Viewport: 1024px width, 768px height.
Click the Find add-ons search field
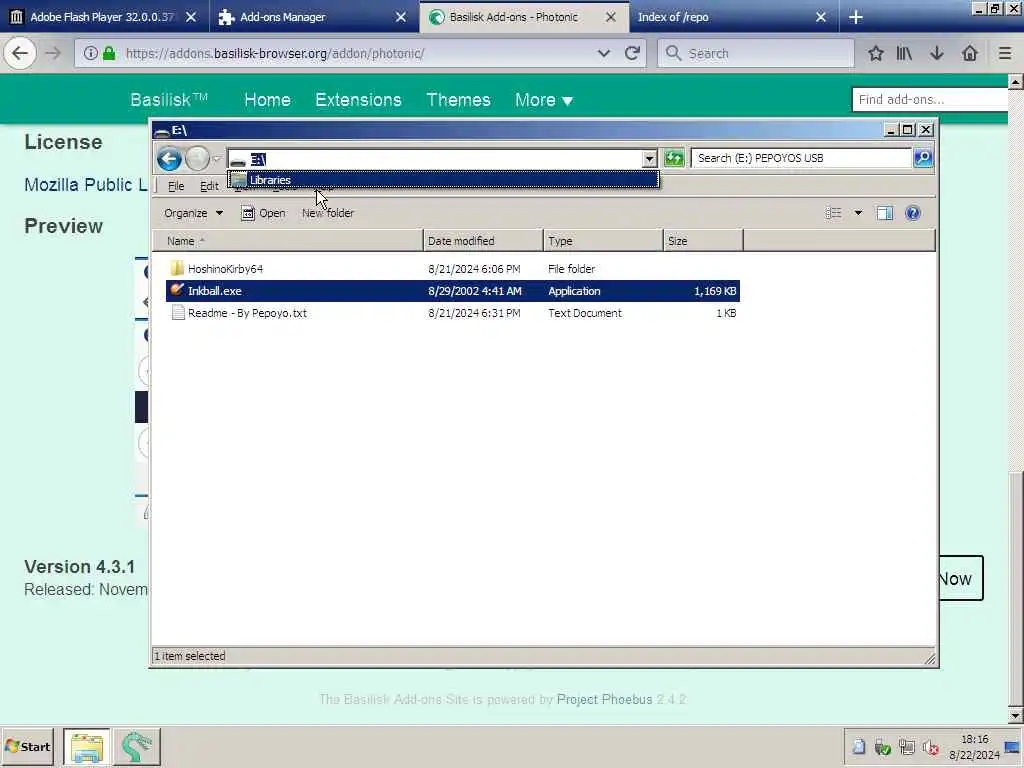(930, 99)
